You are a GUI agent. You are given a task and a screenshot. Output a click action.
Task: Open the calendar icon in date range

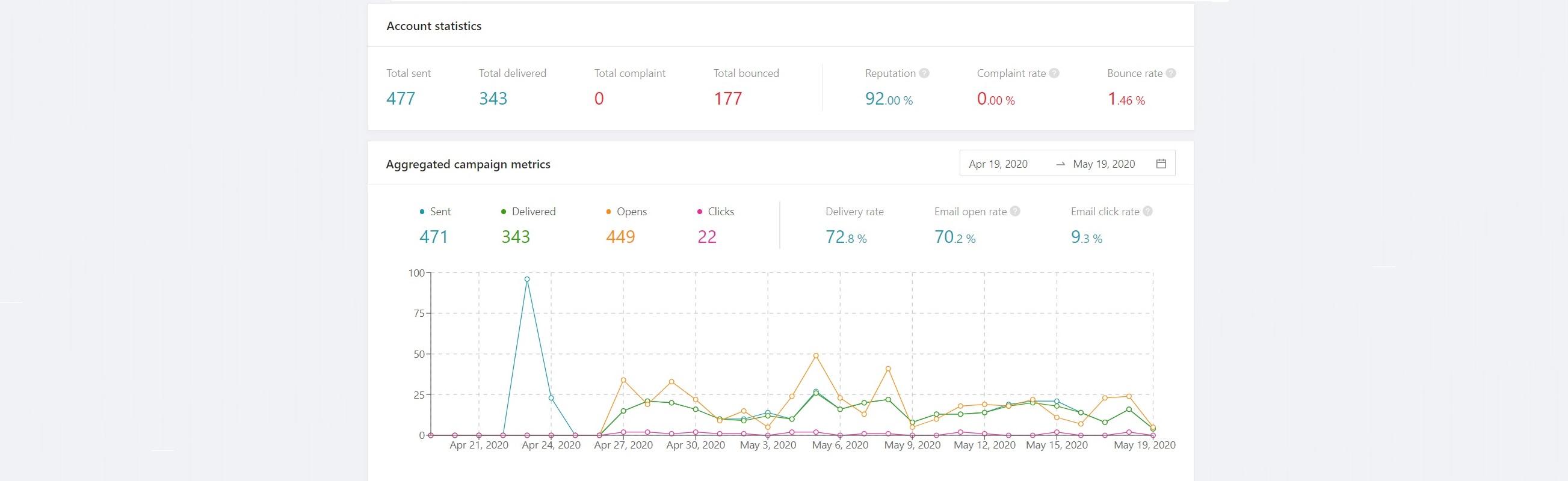point(1161,164)
